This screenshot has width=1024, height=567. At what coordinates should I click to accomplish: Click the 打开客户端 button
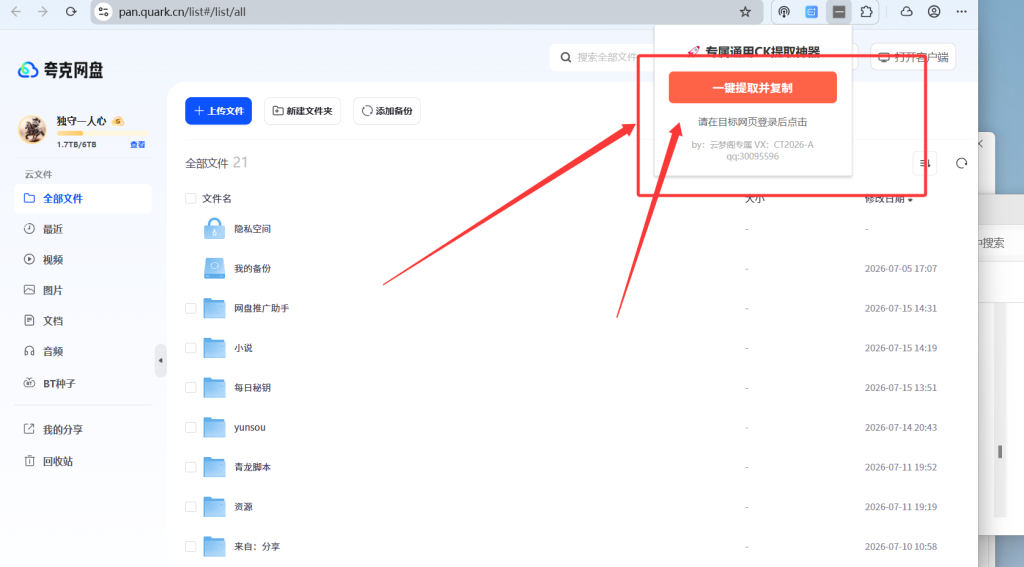(914, 57)
